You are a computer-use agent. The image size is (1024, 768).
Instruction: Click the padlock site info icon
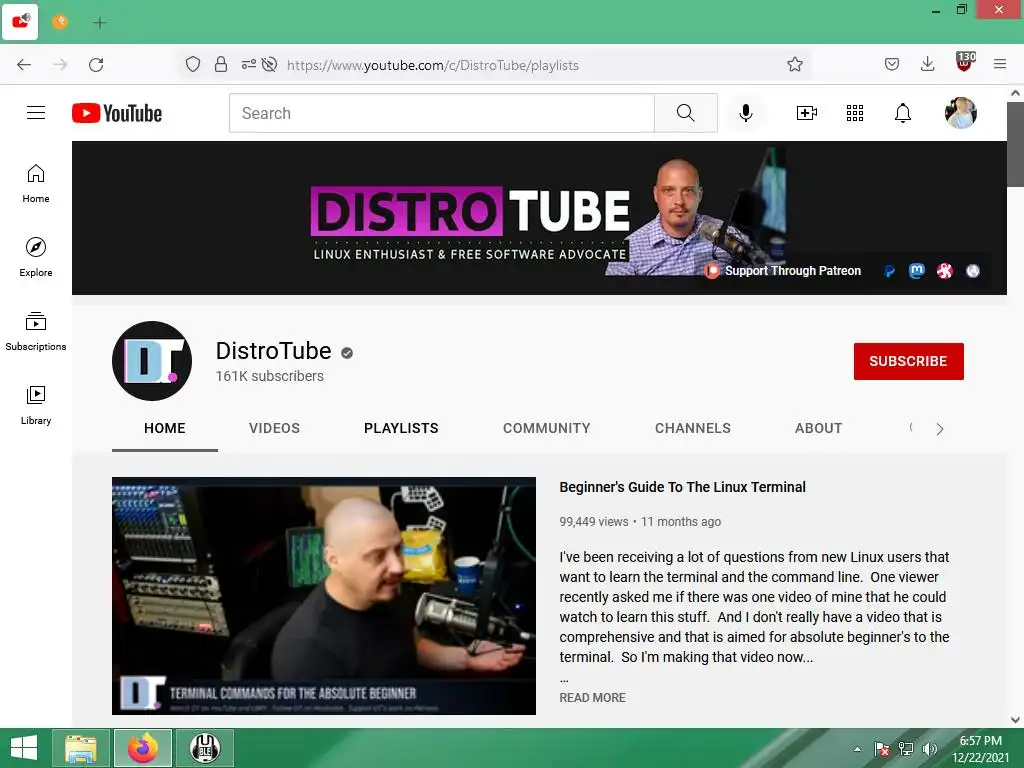tap(221, 65)
